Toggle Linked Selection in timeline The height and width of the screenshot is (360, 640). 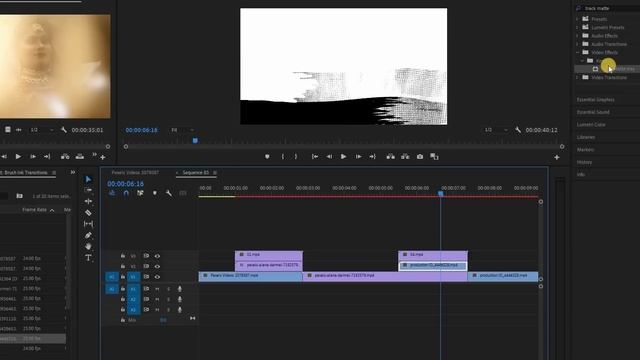coord(140,193)
